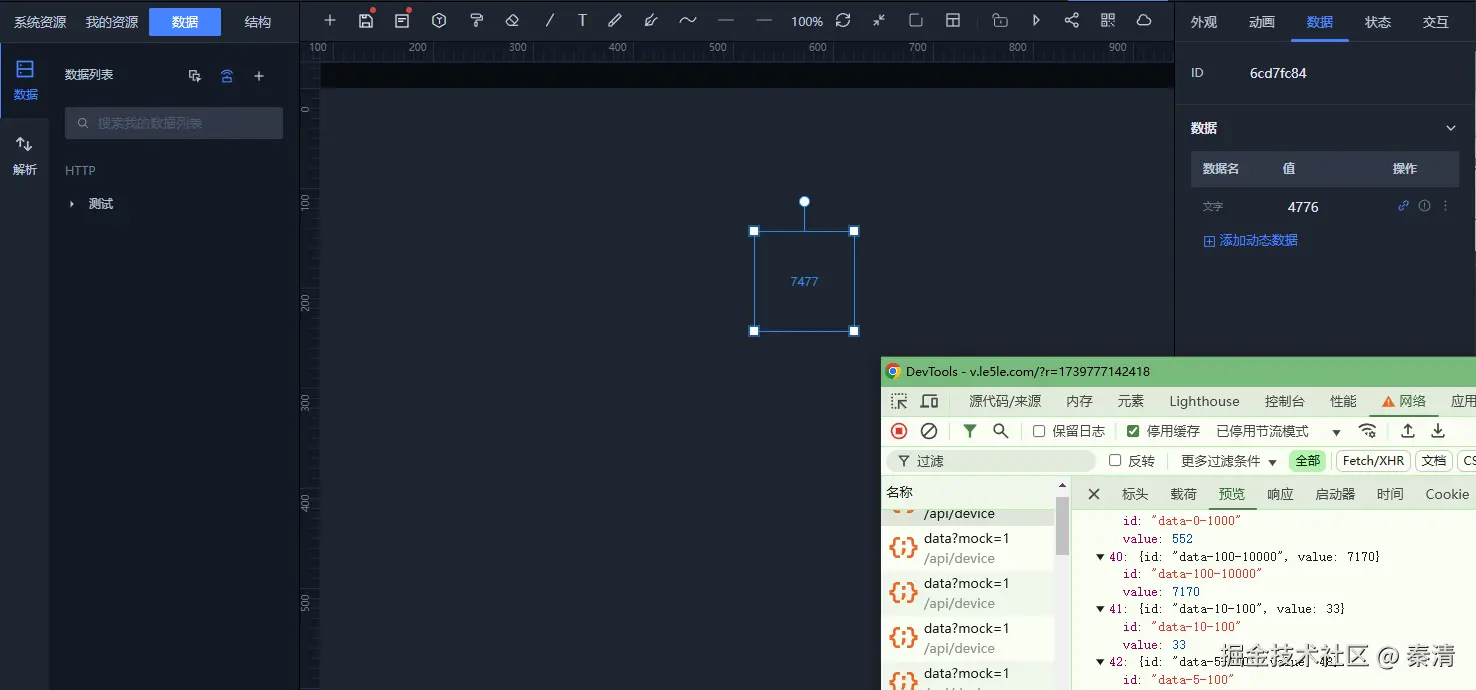Select the pen nib tool
The height and width of the screenshot is (690, 1476).
[651, 21]
